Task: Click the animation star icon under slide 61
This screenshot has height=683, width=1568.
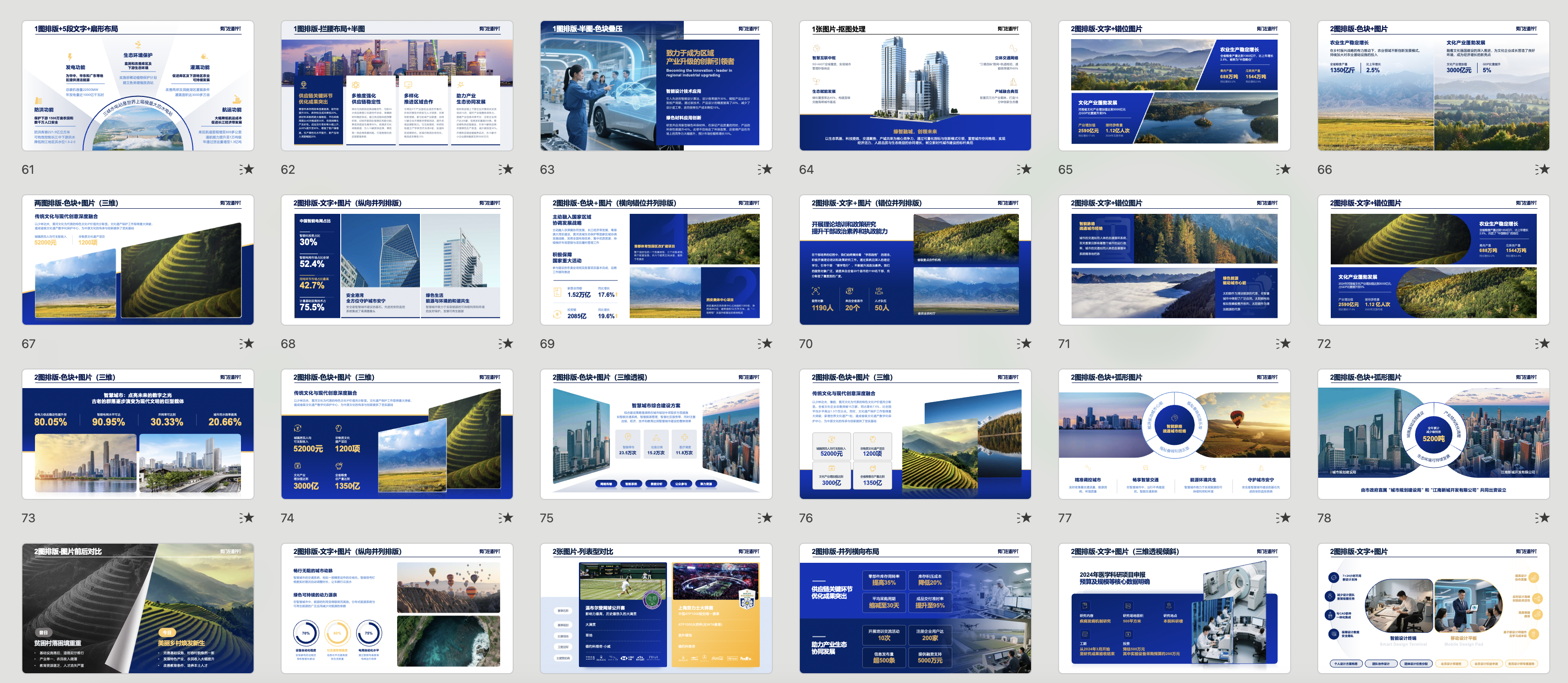Action: coord(247,169)
